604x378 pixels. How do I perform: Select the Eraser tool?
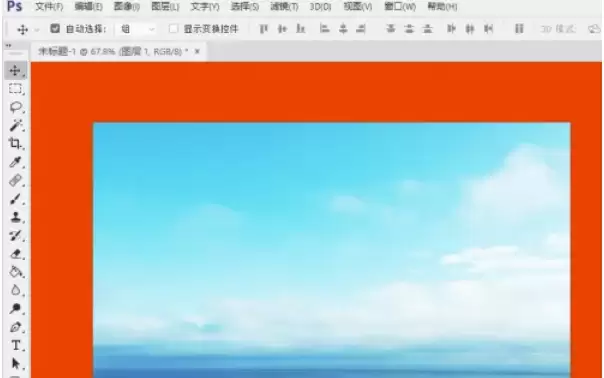15,254
